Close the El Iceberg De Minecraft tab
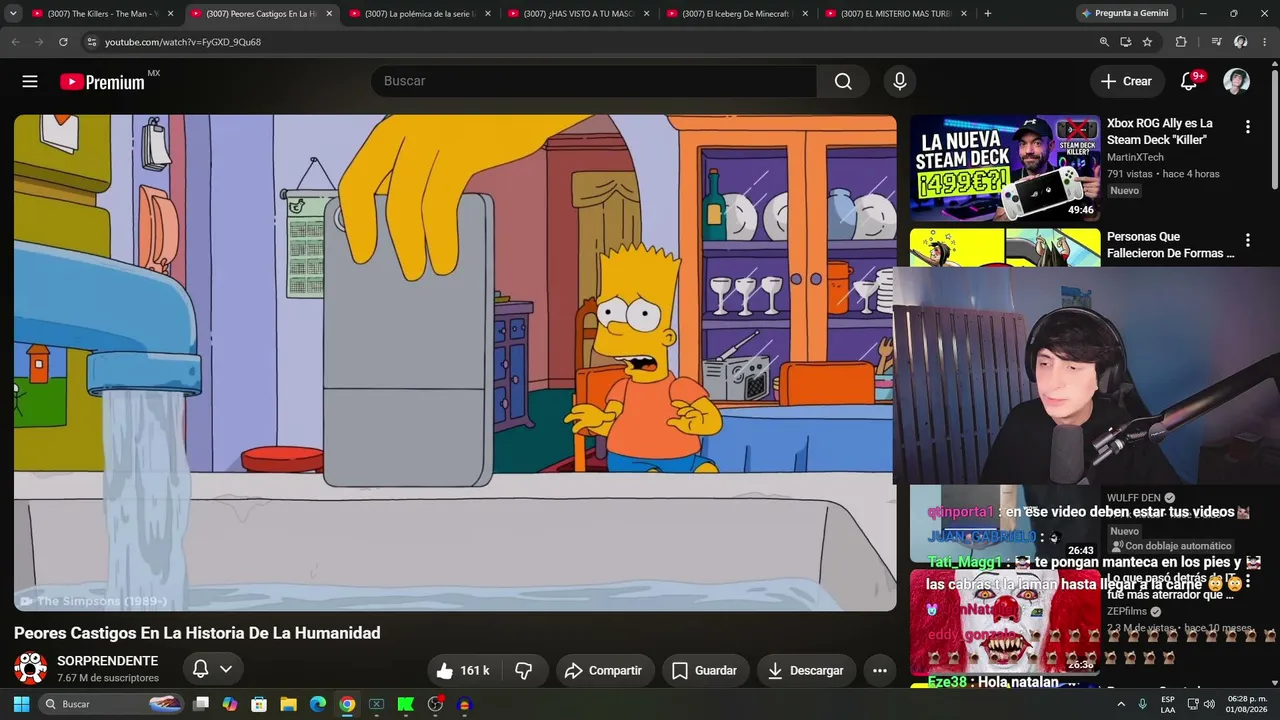 pos(805,14)
